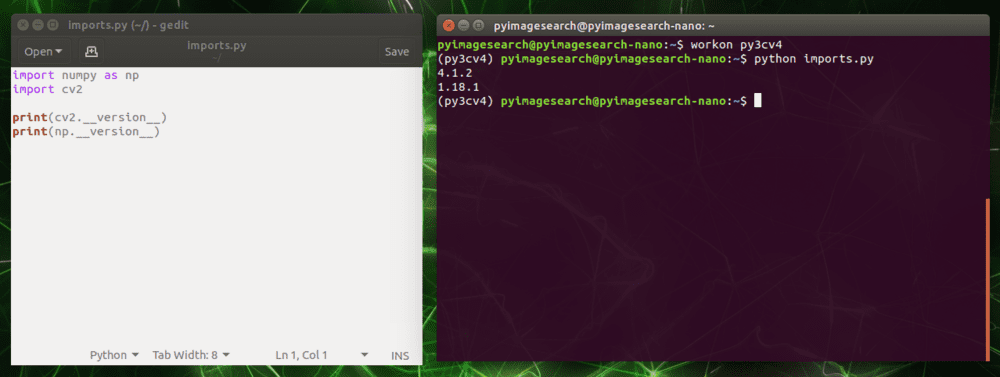Open the Python language selector
This screenshot has height=377, width=1000.
[114, 355]
